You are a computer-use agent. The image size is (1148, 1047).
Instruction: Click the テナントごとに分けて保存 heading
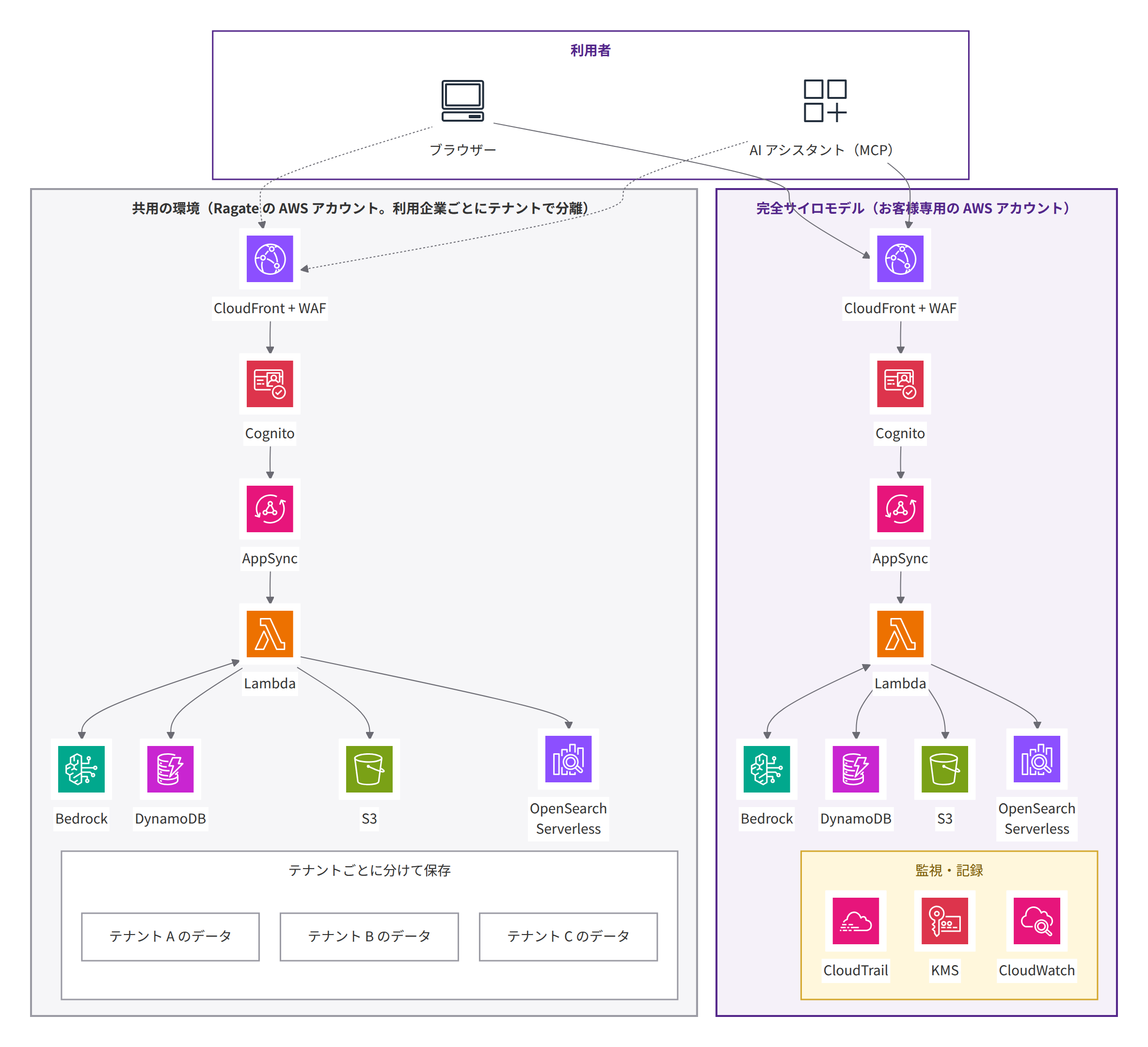pyautogui.click(x=369, y=871)
